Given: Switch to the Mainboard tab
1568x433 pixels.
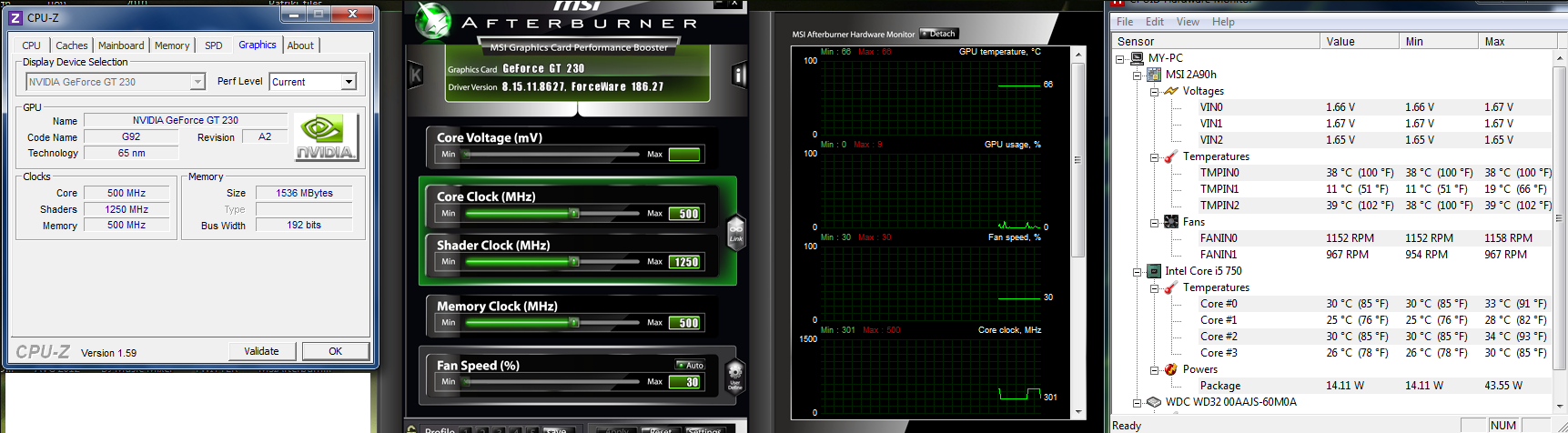Looking at the screenshot, I should 121,45.
